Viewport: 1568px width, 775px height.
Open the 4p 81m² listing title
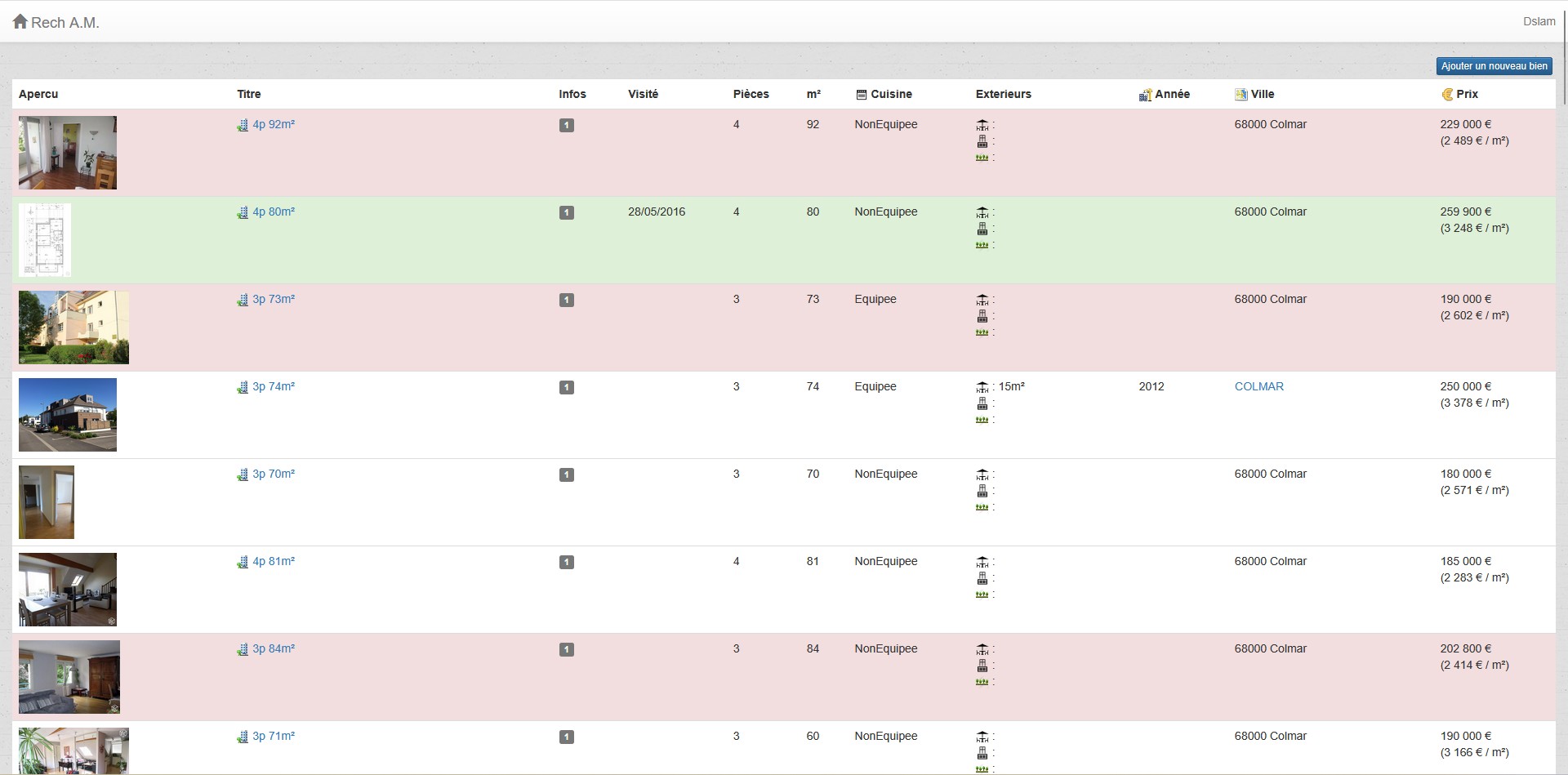point(274,561)
